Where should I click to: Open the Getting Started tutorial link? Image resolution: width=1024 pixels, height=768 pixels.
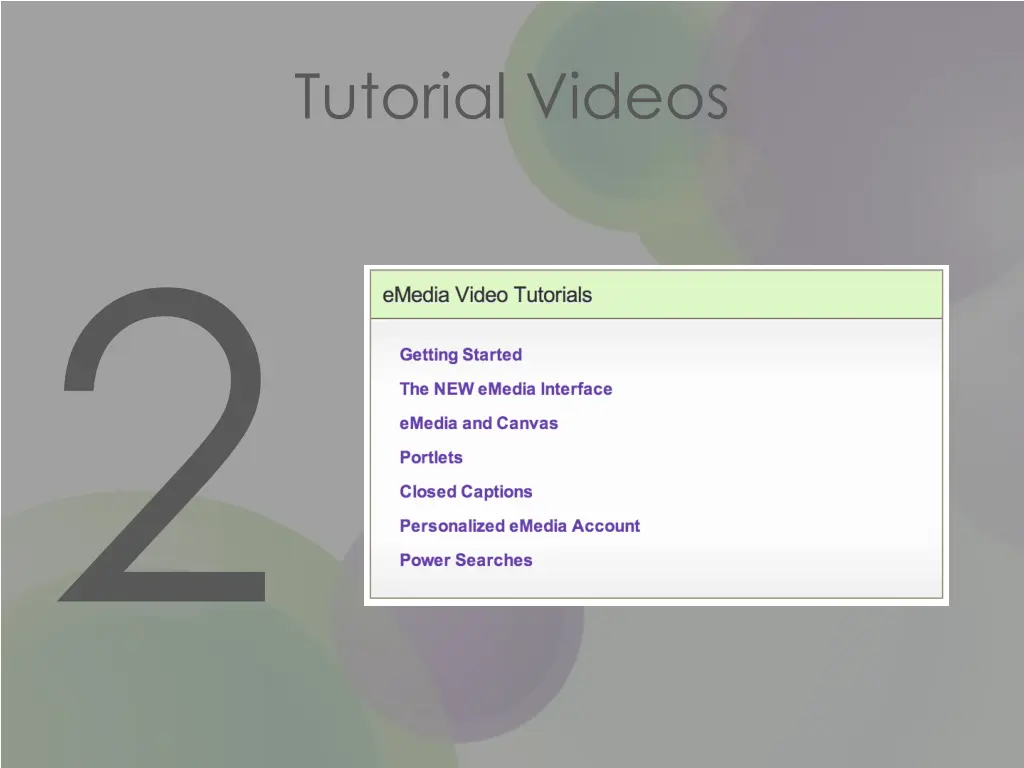point(460,355)
